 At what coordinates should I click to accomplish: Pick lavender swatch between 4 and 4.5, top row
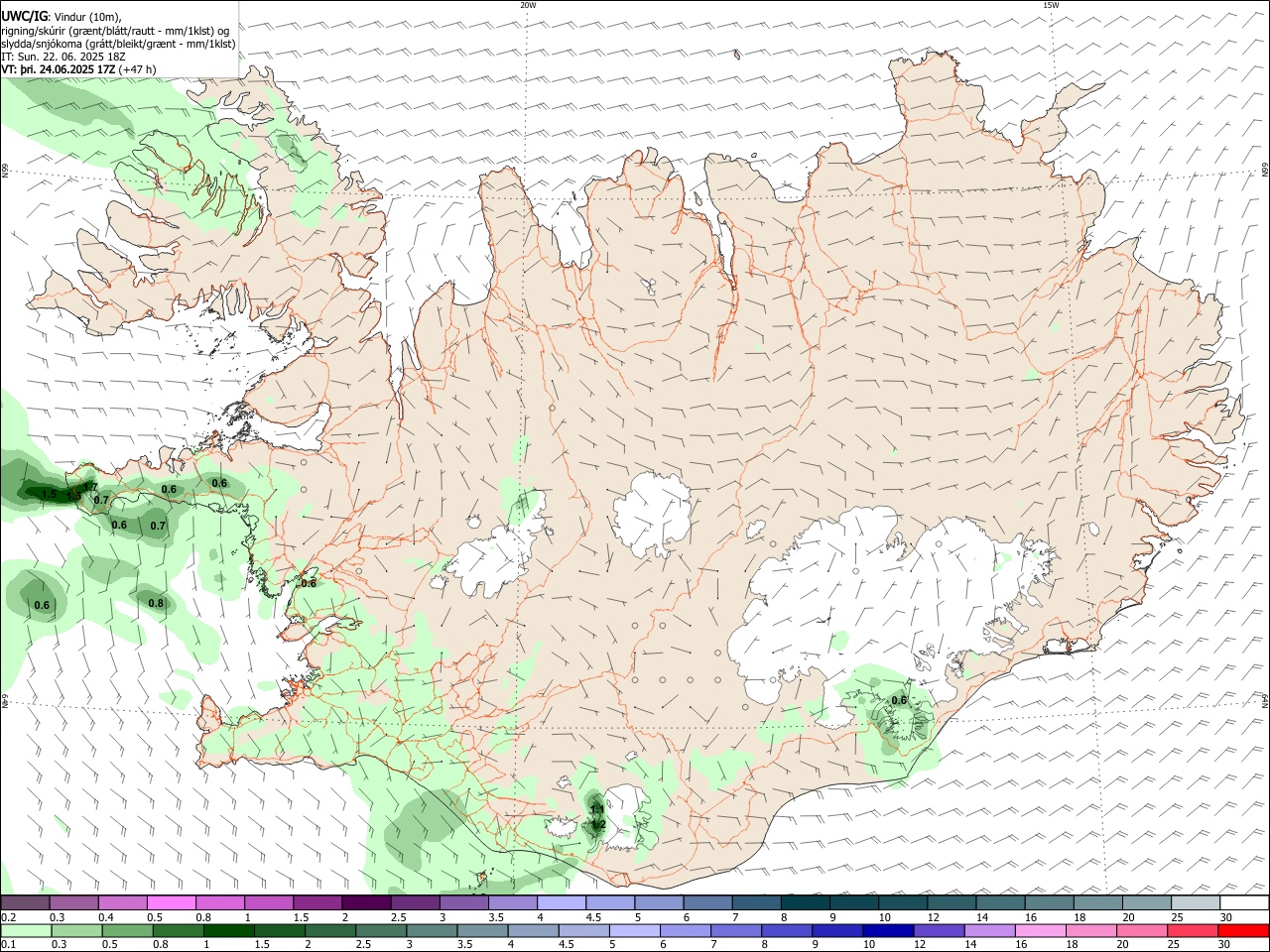pyautogui.click(x=561, y=902)
